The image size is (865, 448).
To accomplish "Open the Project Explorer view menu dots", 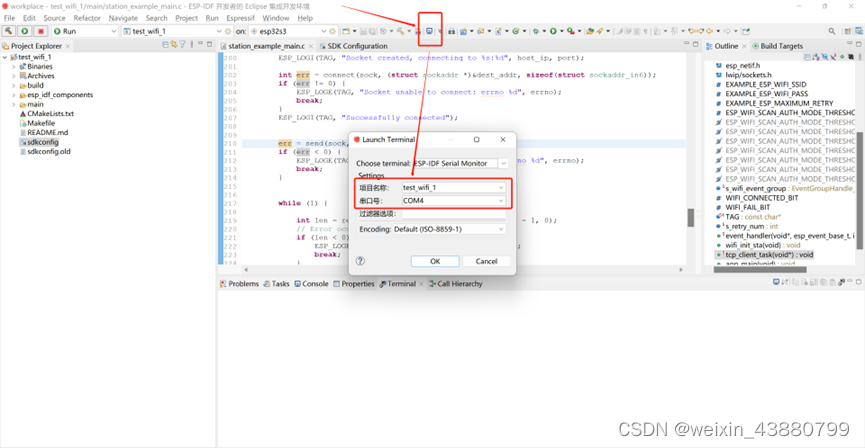I will (191, 44).
